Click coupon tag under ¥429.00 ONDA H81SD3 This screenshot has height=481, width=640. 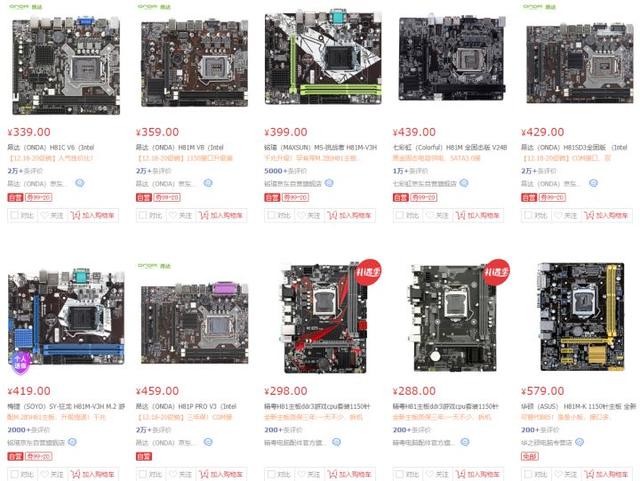click(552, 198)
